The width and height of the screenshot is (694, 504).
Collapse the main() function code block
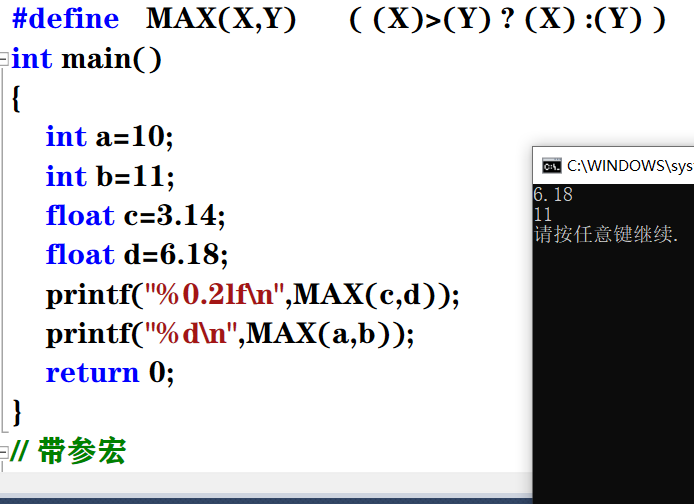4,59
